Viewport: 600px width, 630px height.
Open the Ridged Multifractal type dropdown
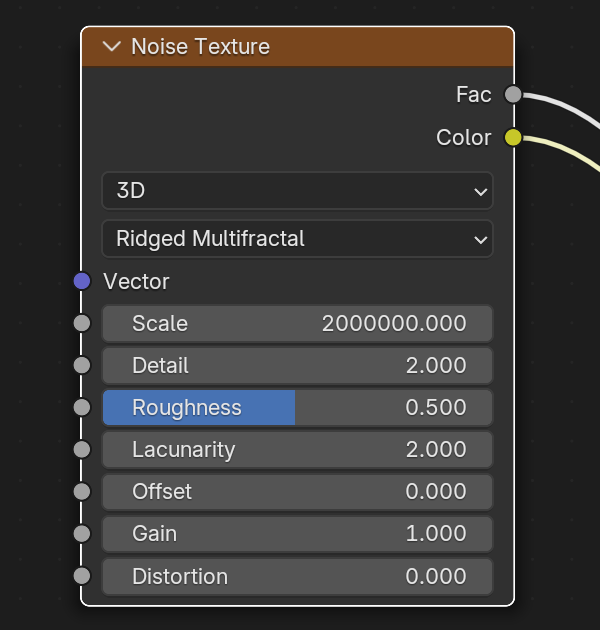coord(297,238)
